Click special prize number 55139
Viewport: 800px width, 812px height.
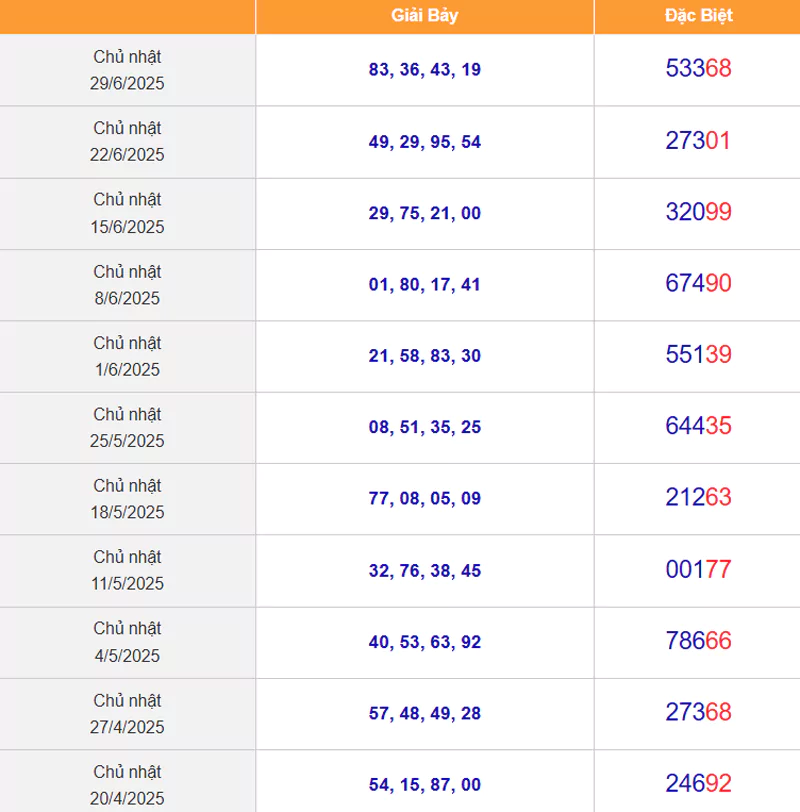[698, 355]
